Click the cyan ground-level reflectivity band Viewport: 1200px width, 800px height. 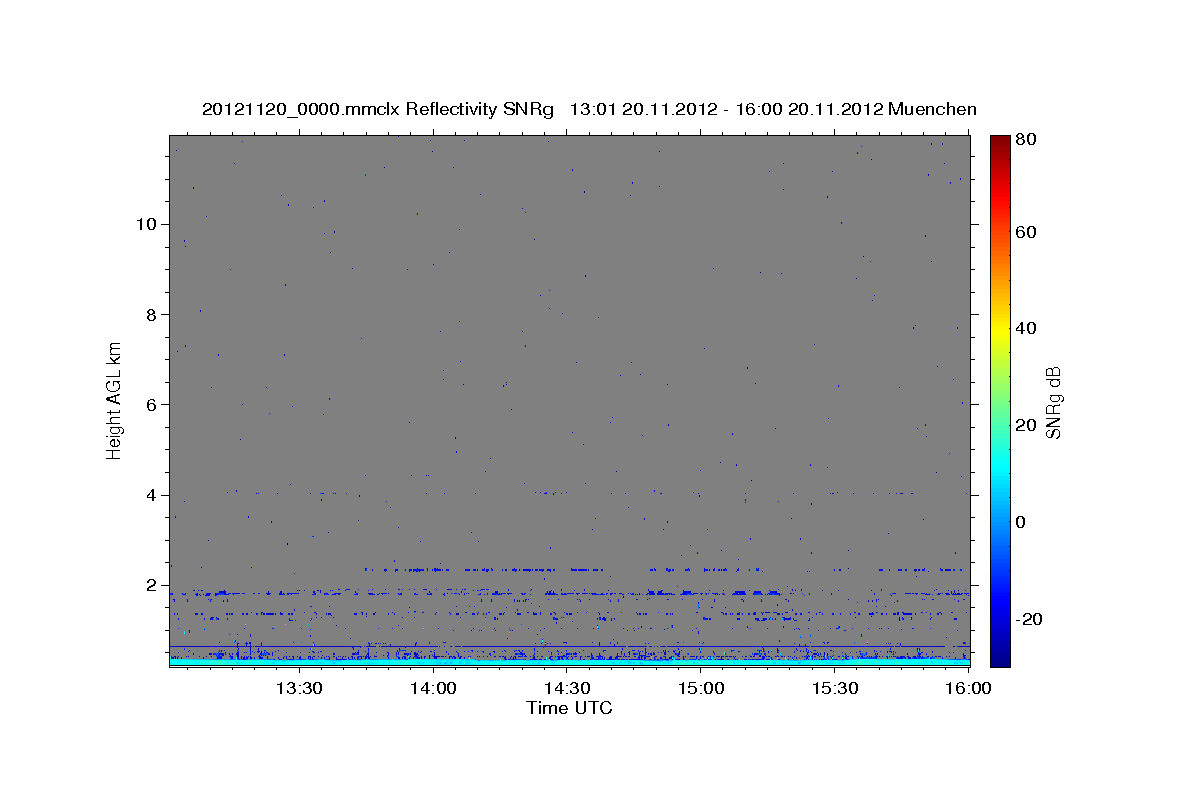click(569, 662)
